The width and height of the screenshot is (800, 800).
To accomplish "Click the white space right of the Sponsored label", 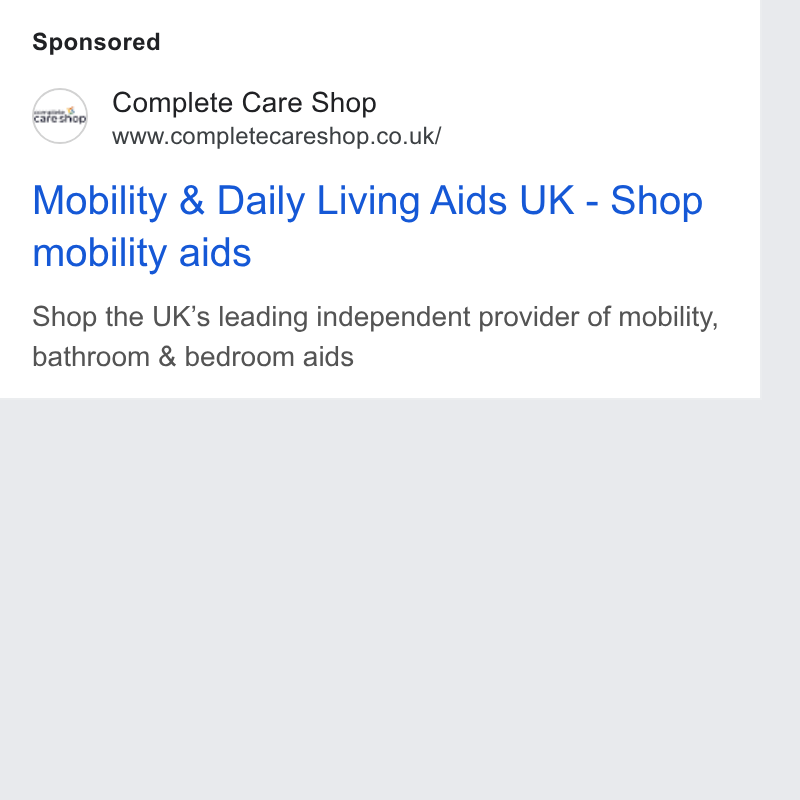I will pos(459,42).
